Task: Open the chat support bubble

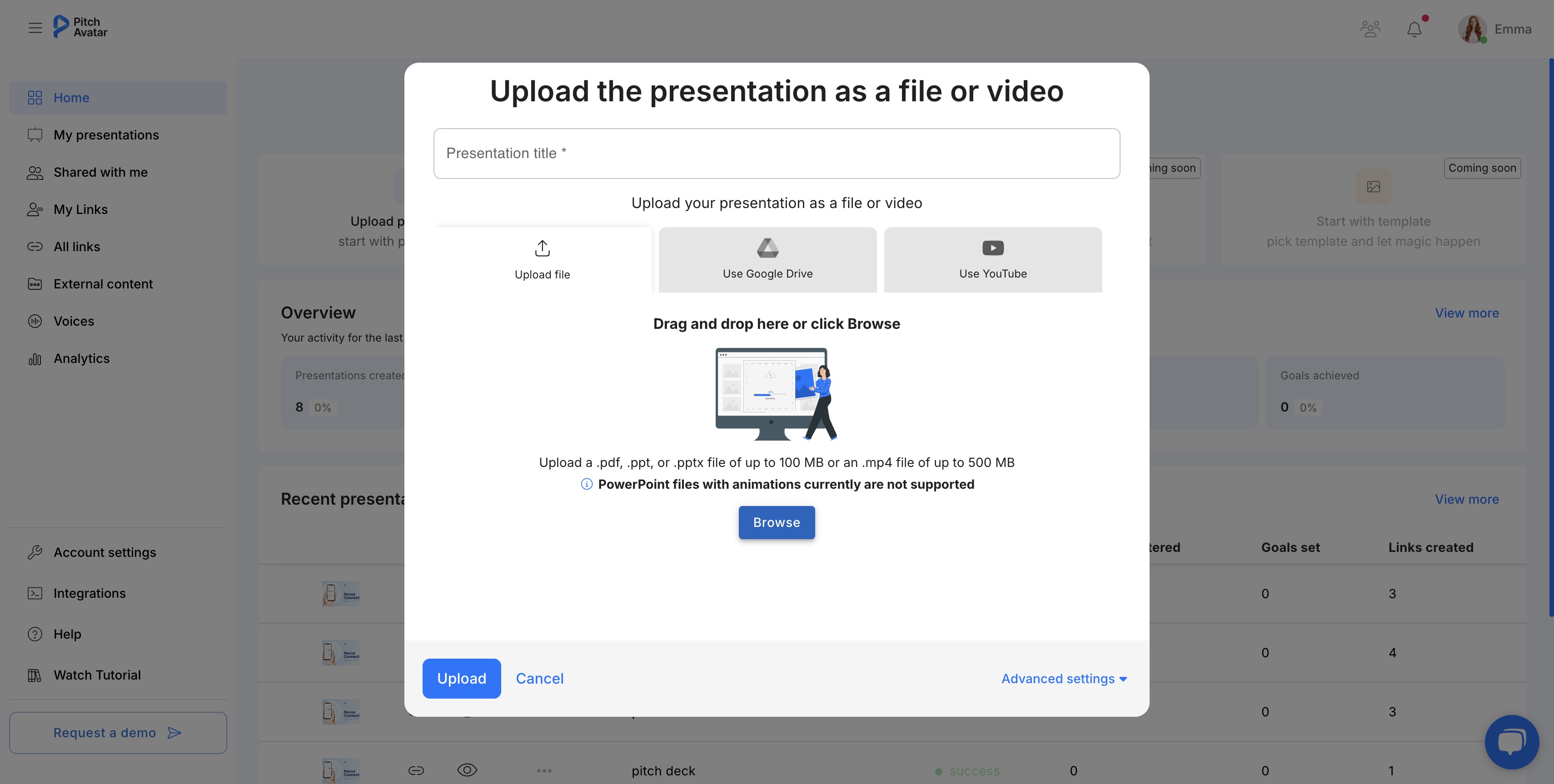Action: (1511, 741)
